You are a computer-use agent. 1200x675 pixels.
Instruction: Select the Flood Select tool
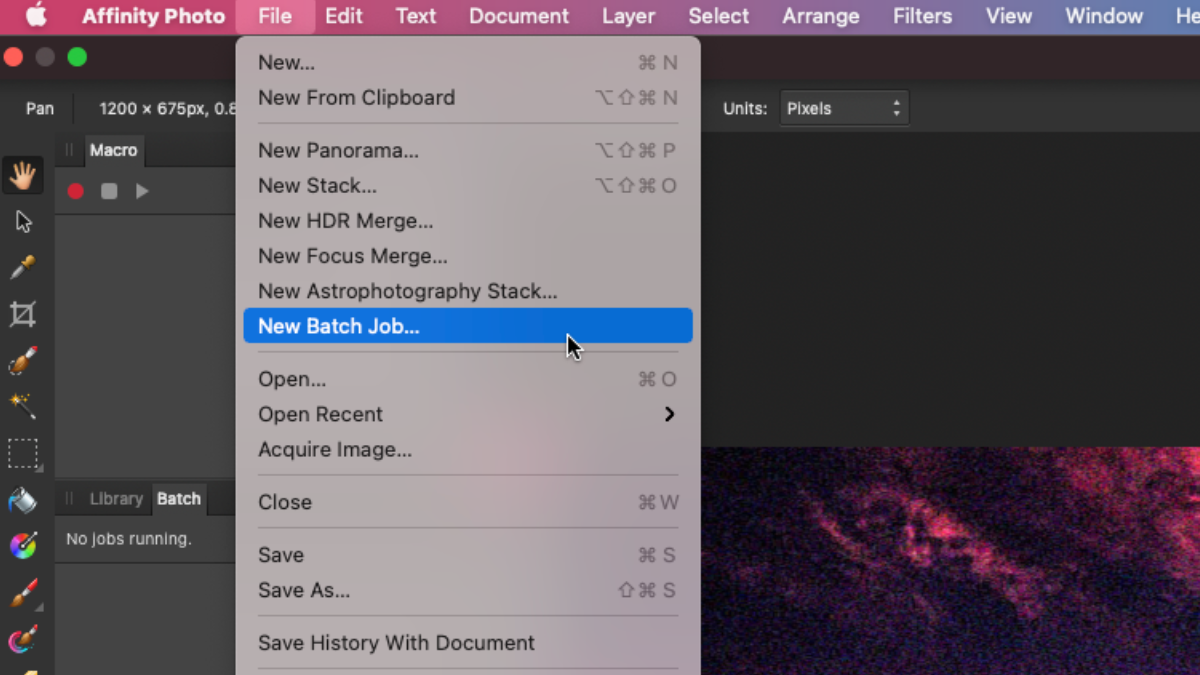point(23,404)
